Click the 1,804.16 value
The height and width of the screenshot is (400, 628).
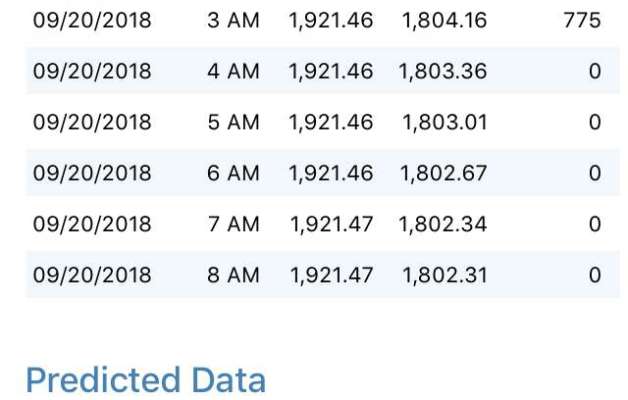(444, 20)
